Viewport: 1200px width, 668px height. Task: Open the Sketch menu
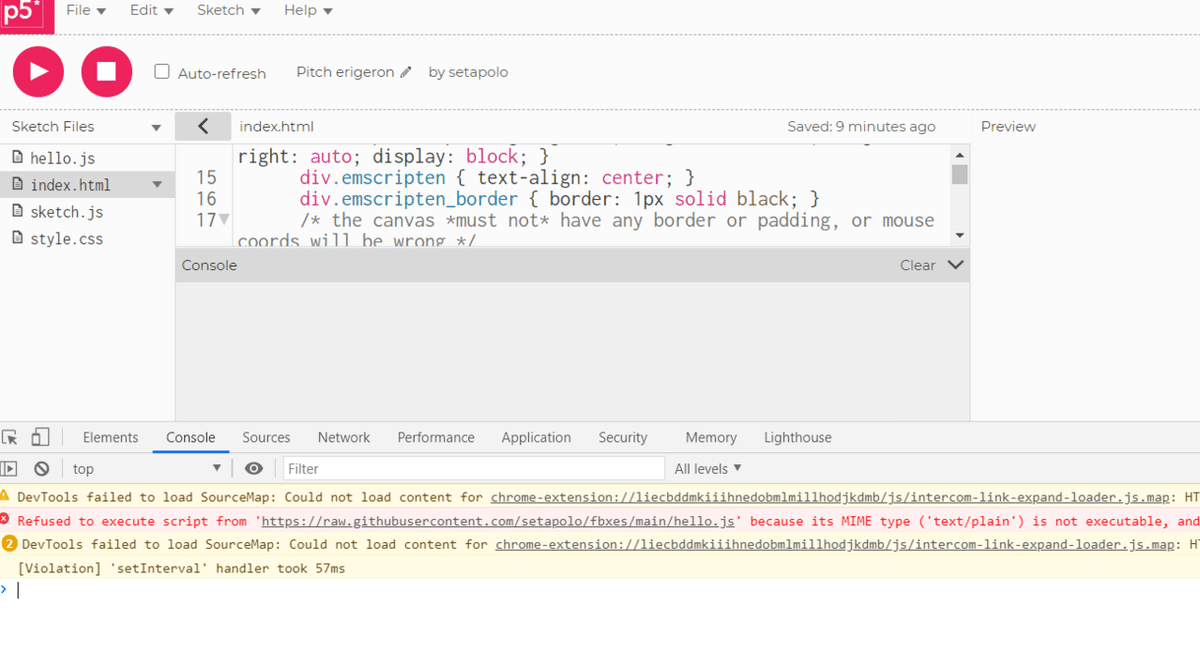pos(229,10)
